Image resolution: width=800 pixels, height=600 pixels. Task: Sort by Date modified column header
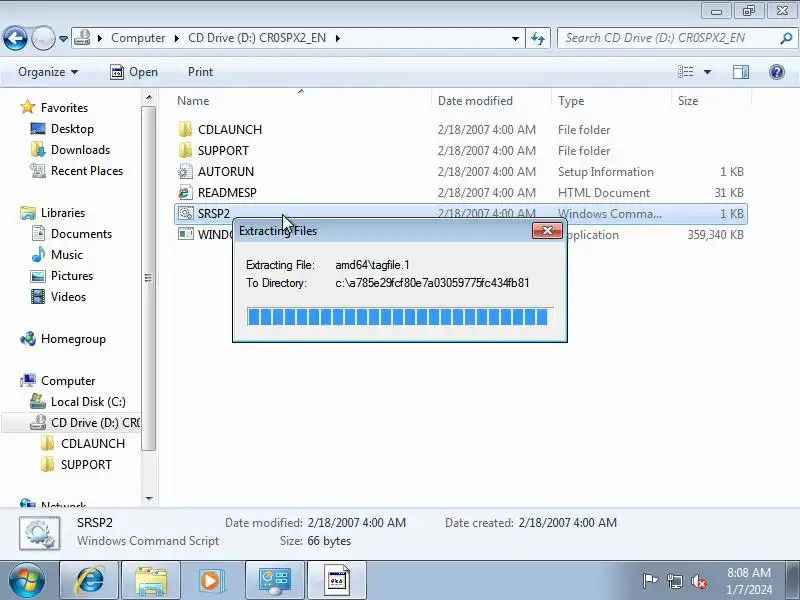click(491, 101)
